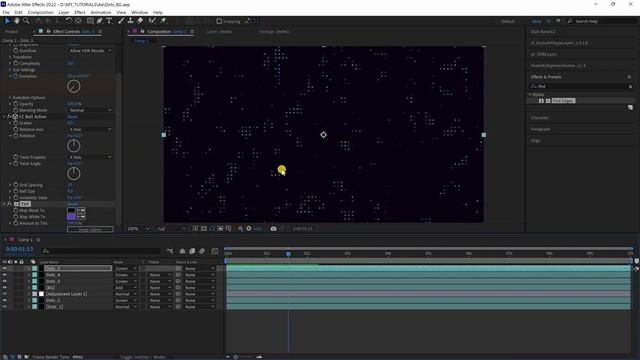Open the Animation menu
This screenshot has height=360, width=640.
(x=100, y=12)
